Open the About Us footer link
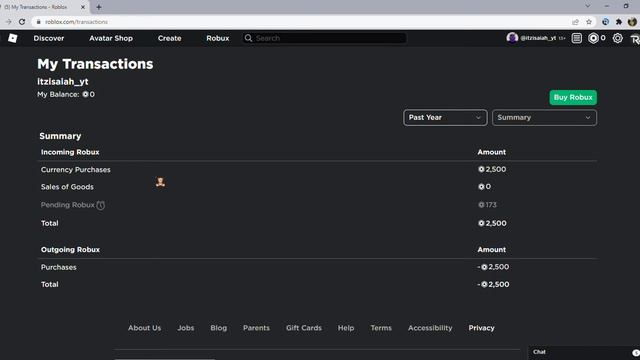The image size is (640, 360). click(144, 328)
